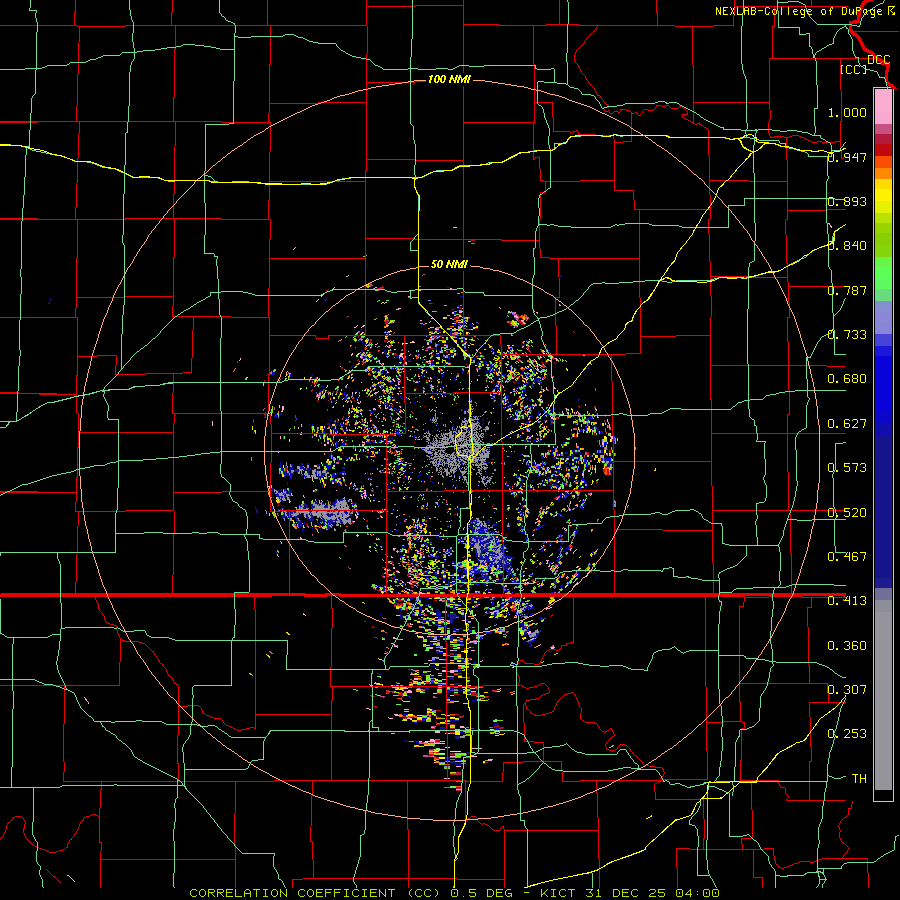Screen dimensions: 900x900
Task: Pick the gray band on the color scale
Action: (x=883, y=695)
